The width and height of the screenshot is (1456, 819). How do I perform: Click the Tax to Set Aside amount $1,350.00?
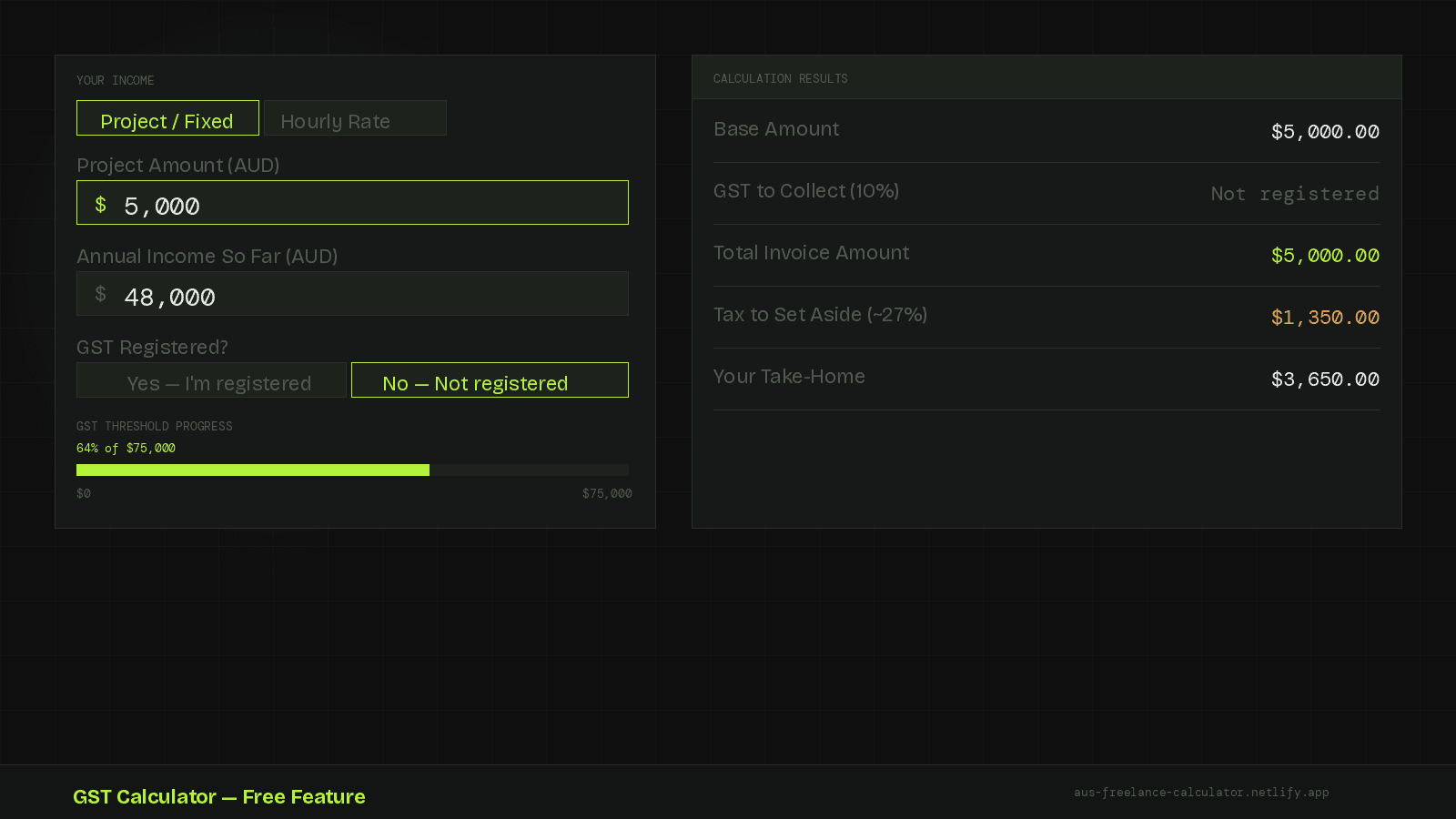click(x=1325, y=318)
